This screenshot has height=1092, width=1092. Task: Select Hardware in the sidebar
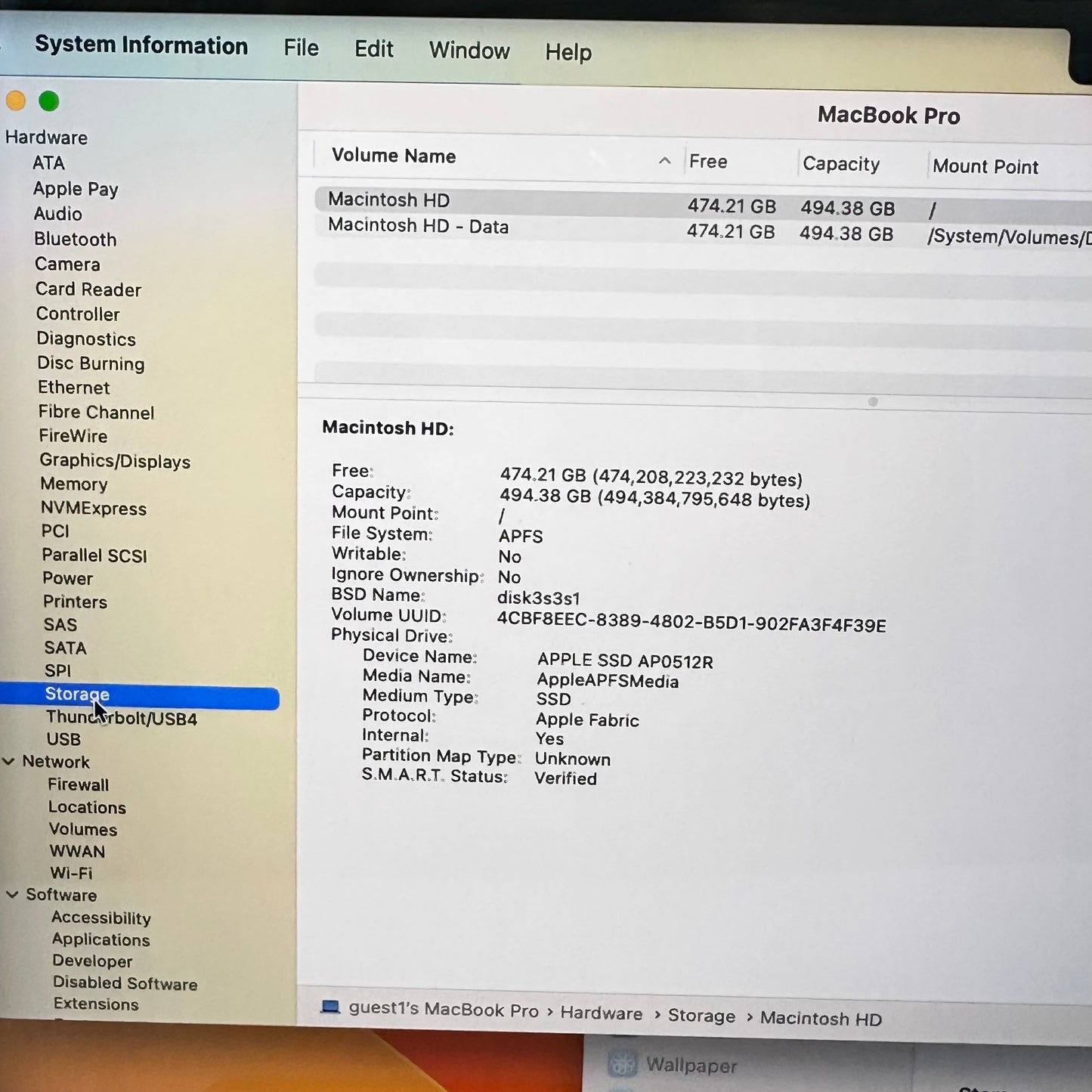(46, 138)
